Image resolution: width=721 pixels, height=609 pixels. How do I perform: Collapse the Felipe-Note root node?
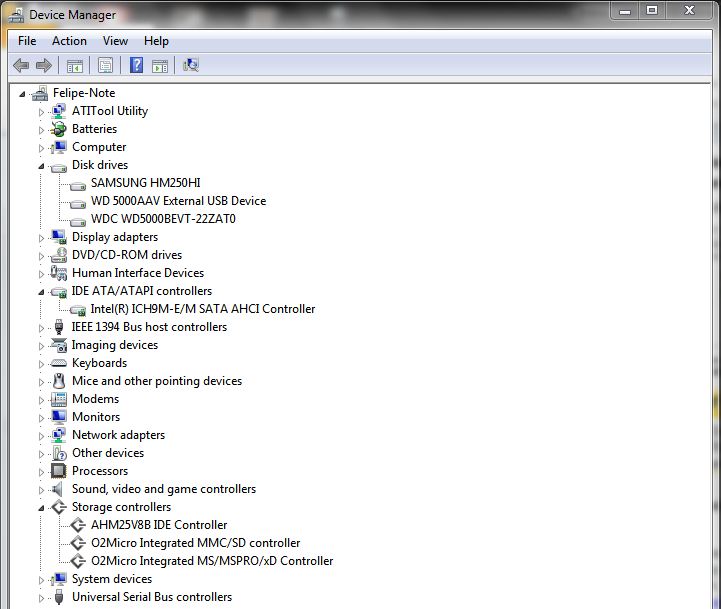22,94
